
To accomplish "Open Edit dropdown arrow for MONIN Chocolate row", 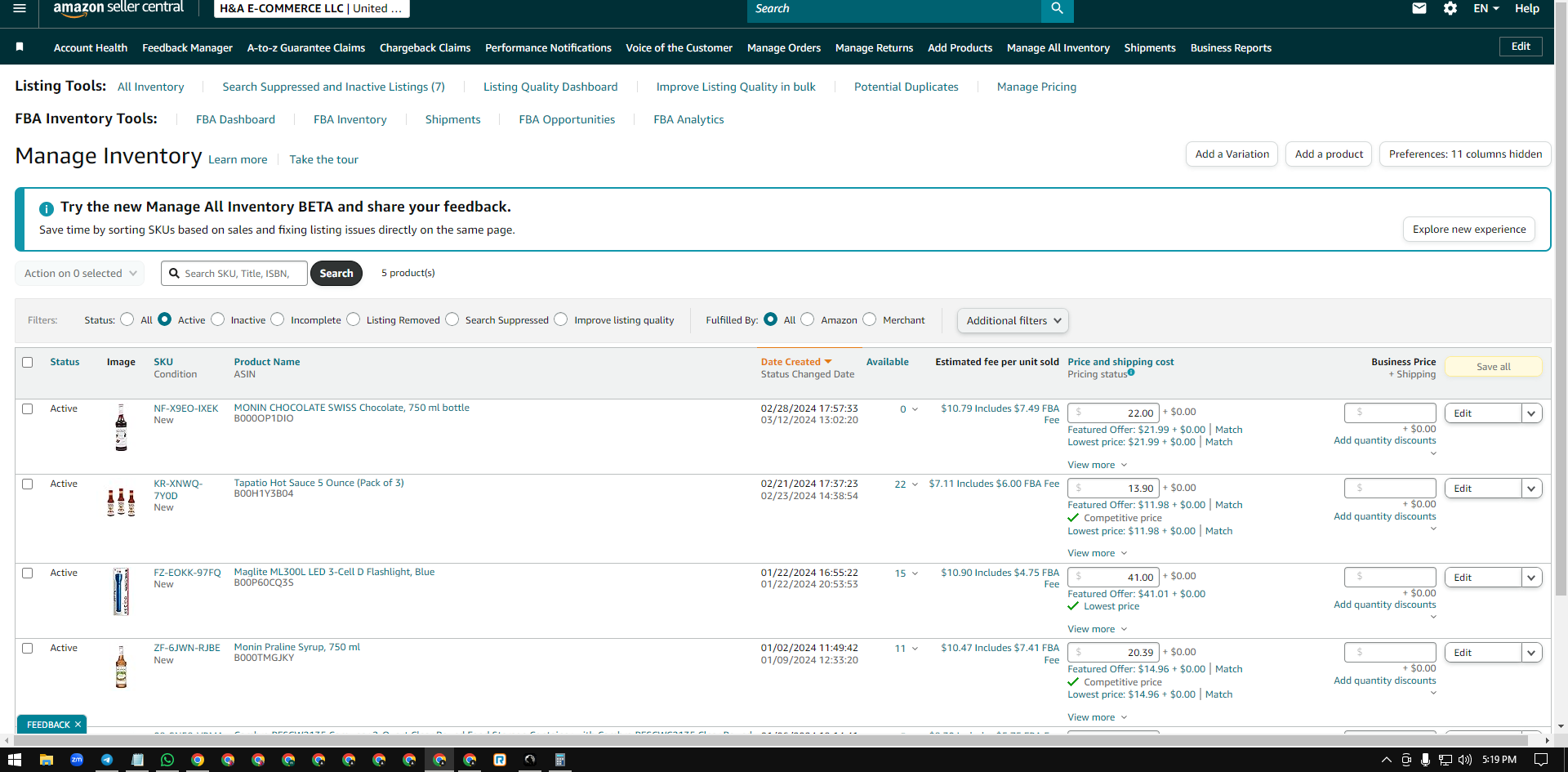I will (x=1531, y=413).
